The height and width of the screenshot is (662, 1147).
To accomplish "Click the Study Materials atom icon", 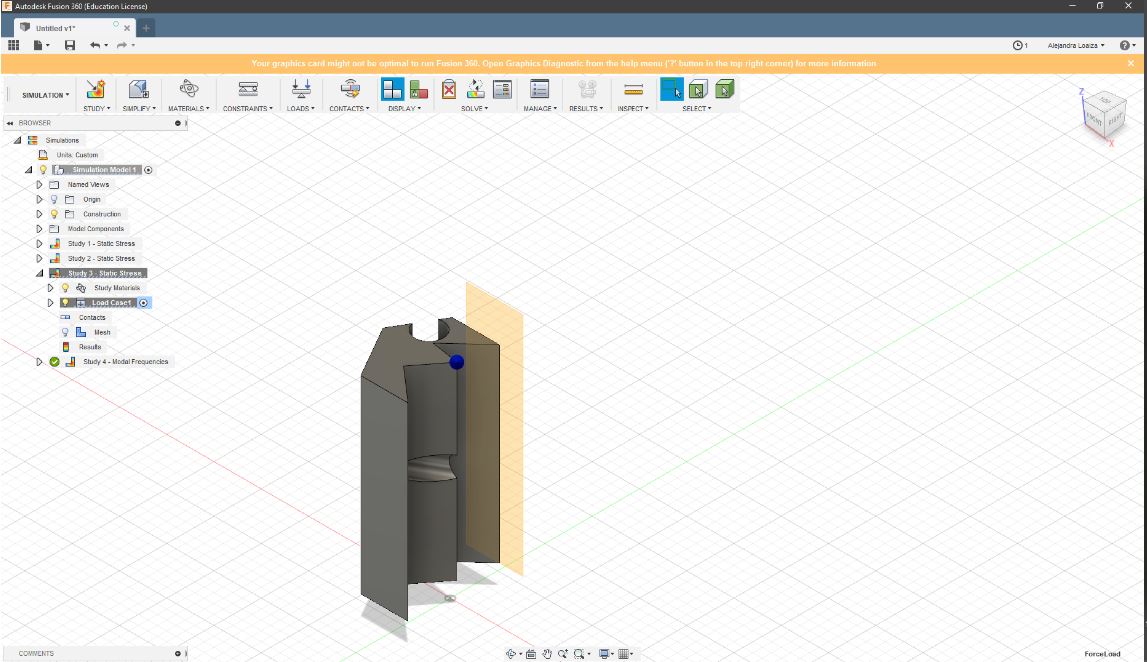I will coord(189,89).
